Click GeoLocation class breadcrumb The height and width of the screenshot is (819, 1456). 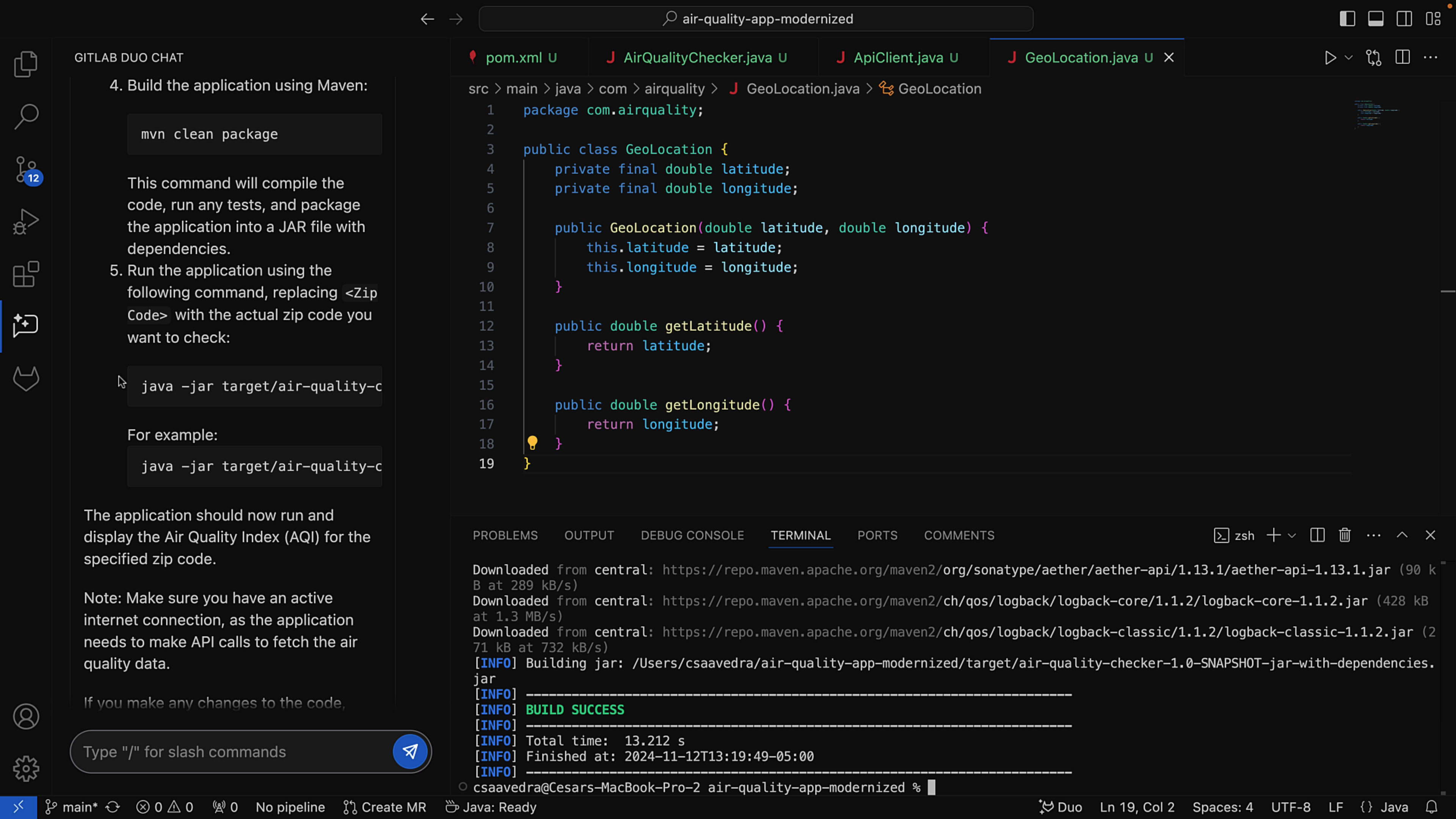[x=930, y=89]
